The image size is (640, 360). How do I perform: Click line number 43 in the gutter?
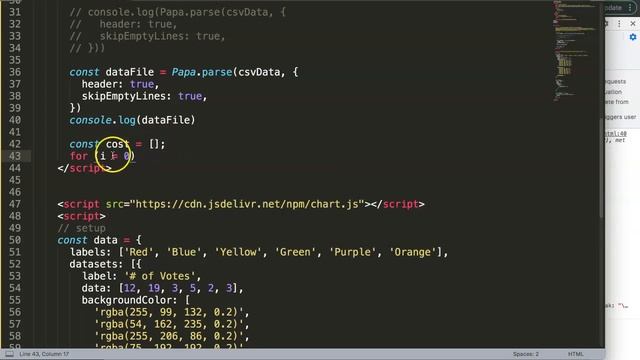[x=15, y=156]
